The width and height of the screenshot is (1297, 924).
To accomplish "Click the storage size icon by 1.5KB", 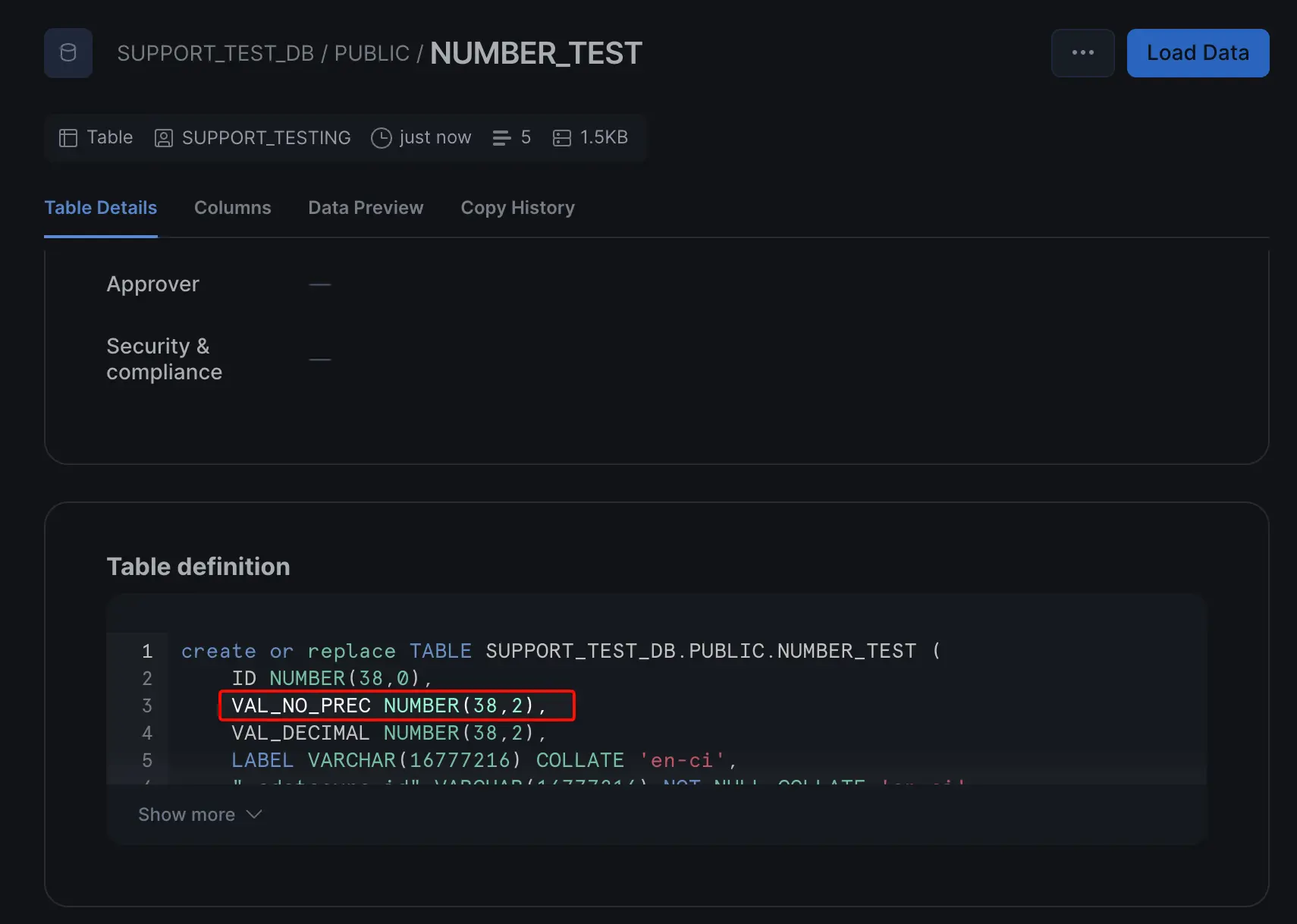I will (561, 137).
